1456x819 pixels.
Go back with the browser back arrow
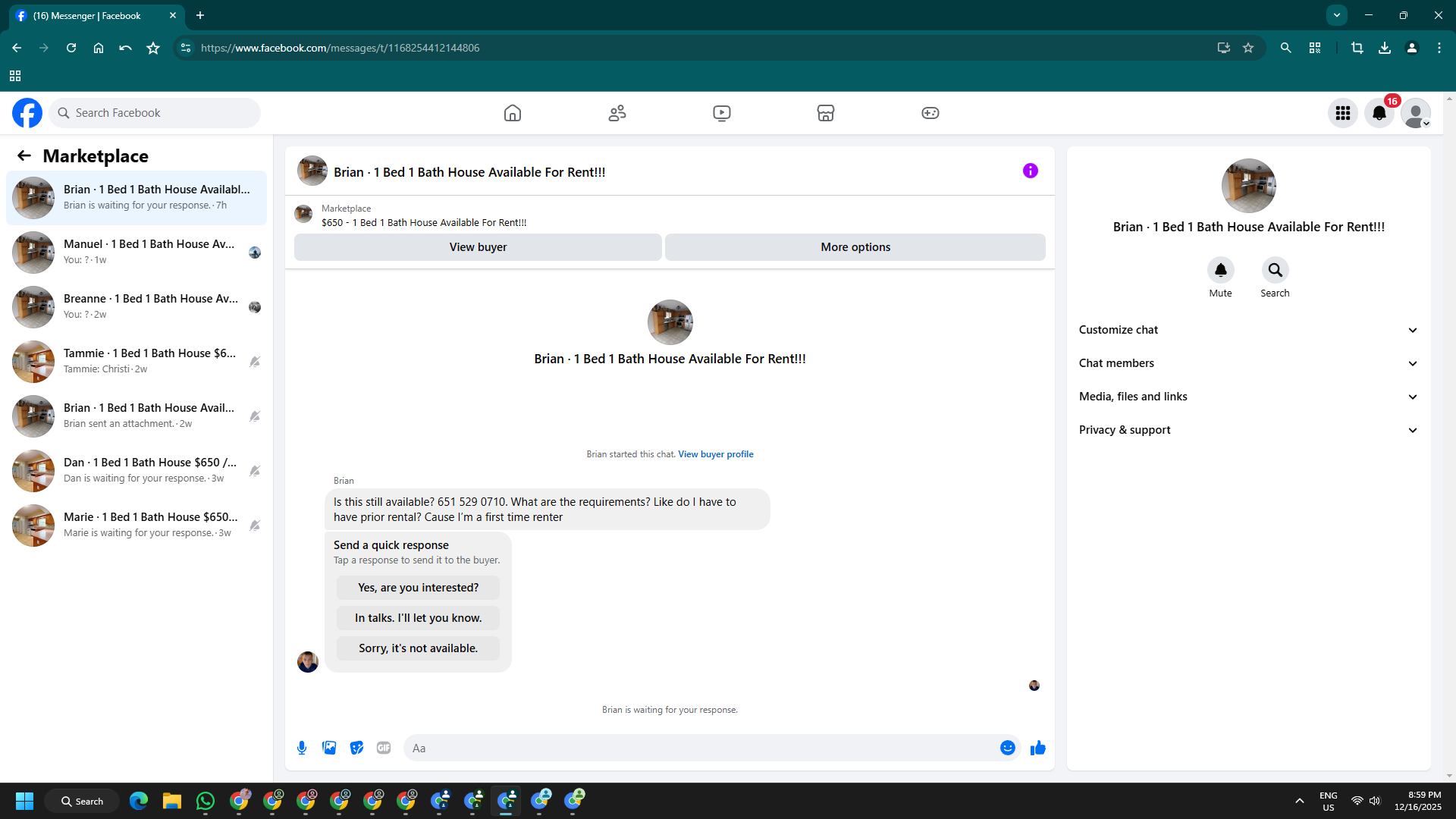pos(17,48)
